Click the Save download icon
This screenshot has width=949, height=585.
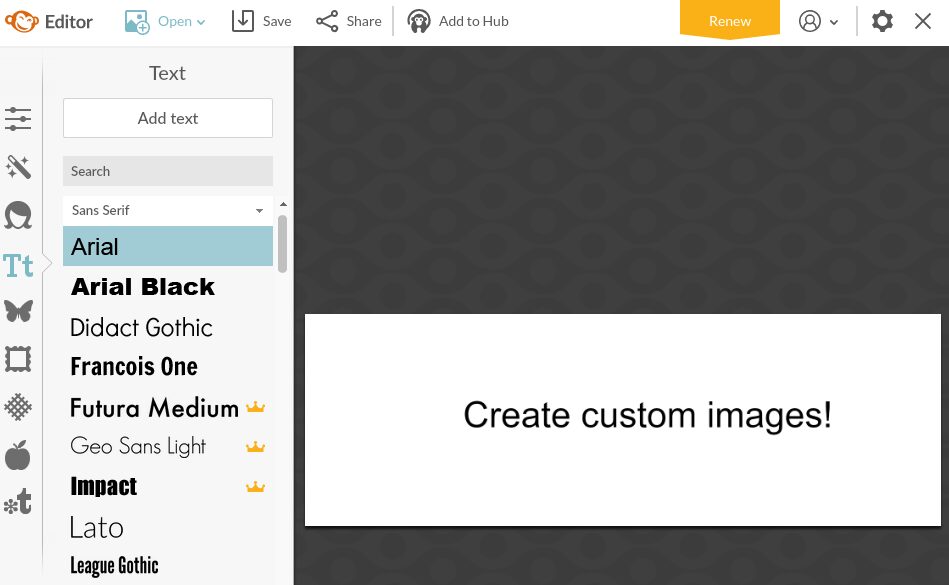tap(243, 21)
